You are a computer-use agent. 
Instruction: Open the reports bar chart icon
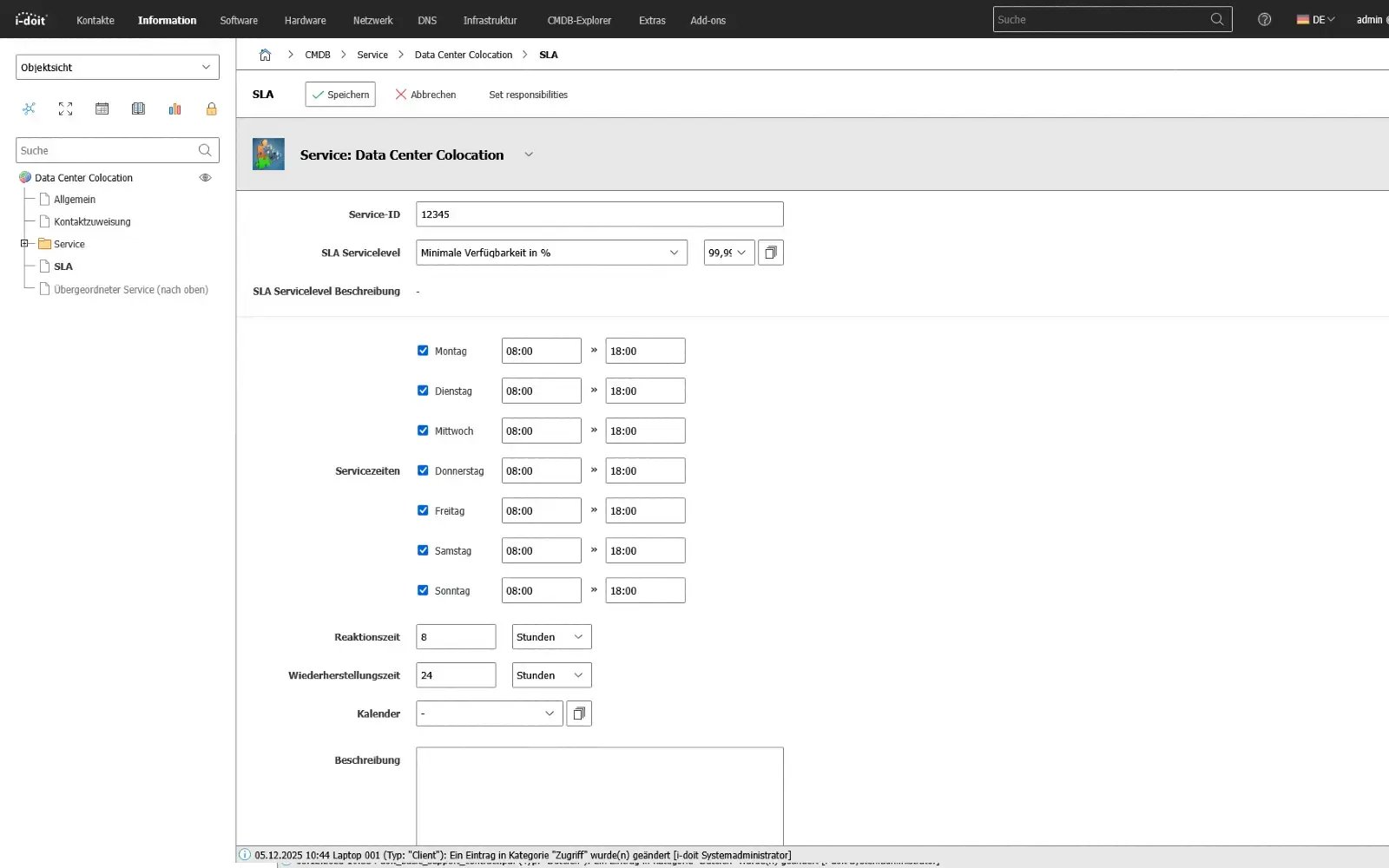[x=174, y=108]
